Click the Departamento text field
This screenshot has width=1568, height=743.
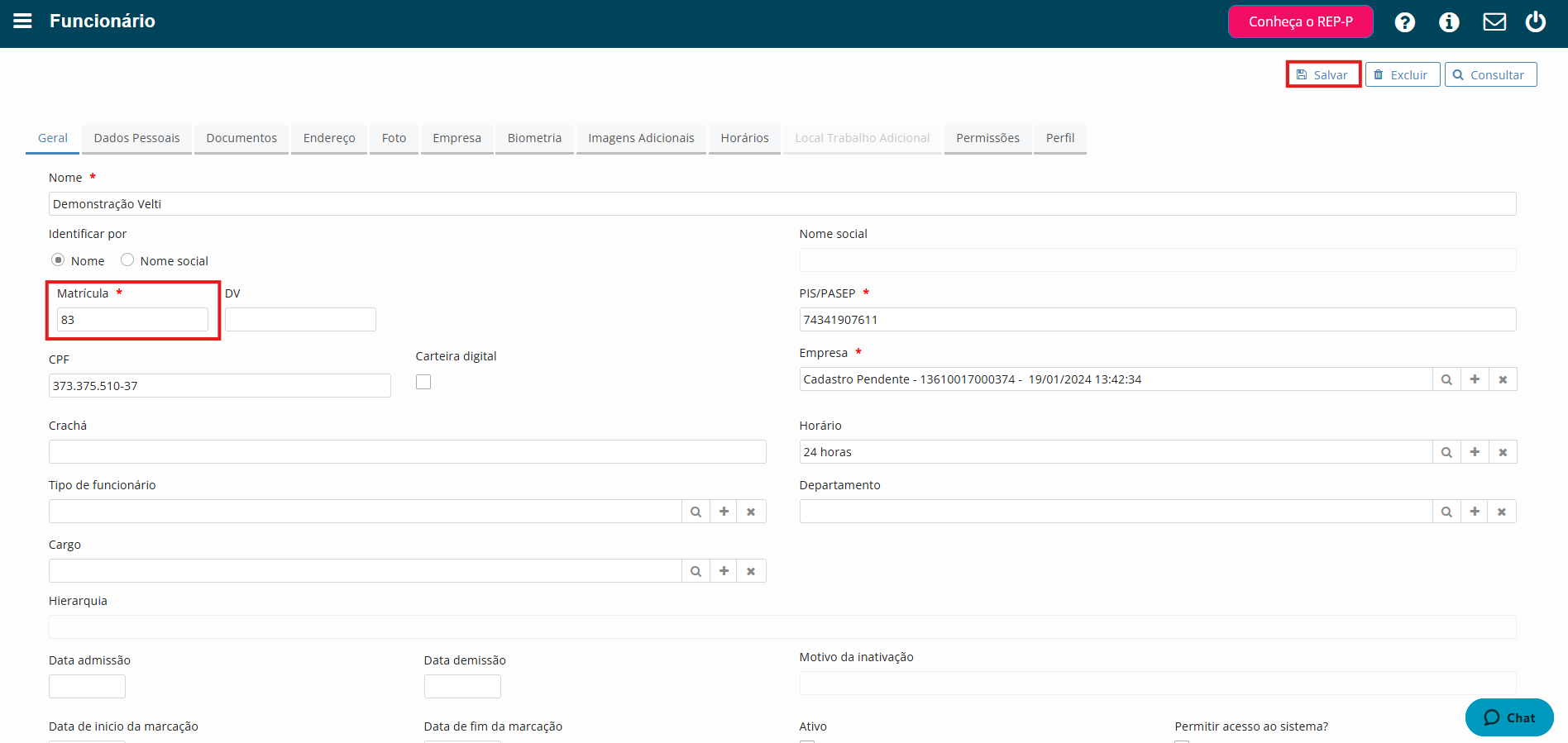1116,512
